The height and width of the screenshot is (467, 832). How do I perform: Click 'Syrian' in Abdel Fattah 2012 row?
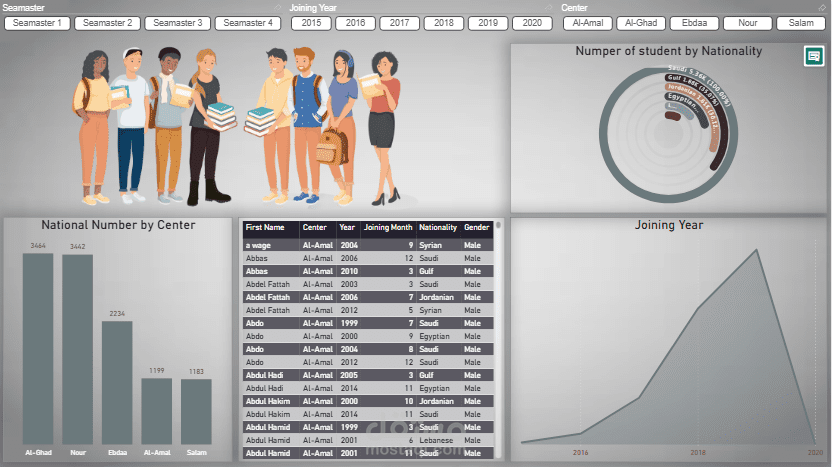430,310
